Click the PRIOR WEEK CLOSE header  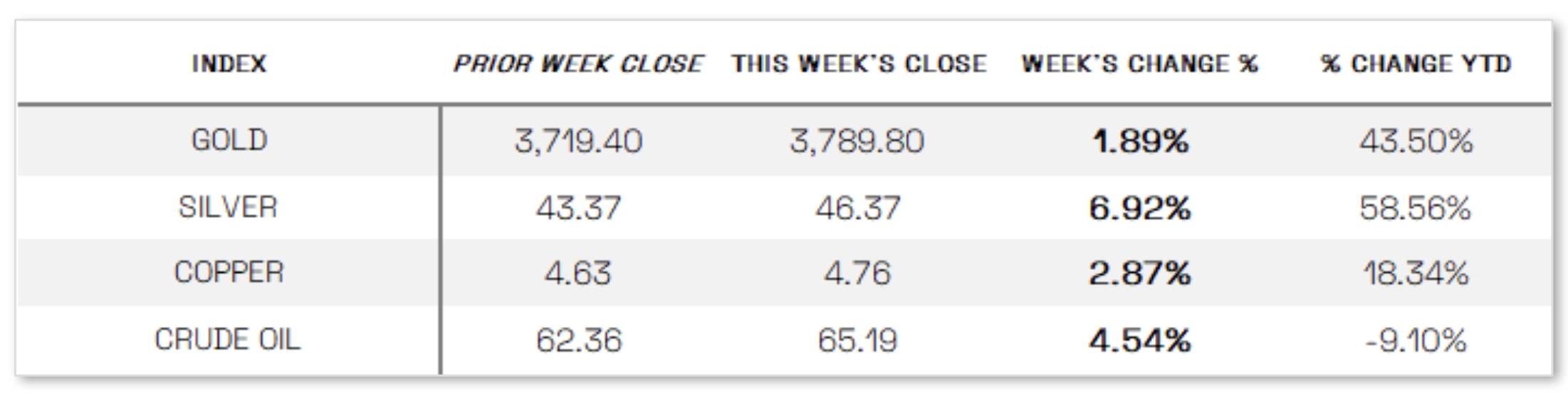pyautogui.click(x=577, y=64)
